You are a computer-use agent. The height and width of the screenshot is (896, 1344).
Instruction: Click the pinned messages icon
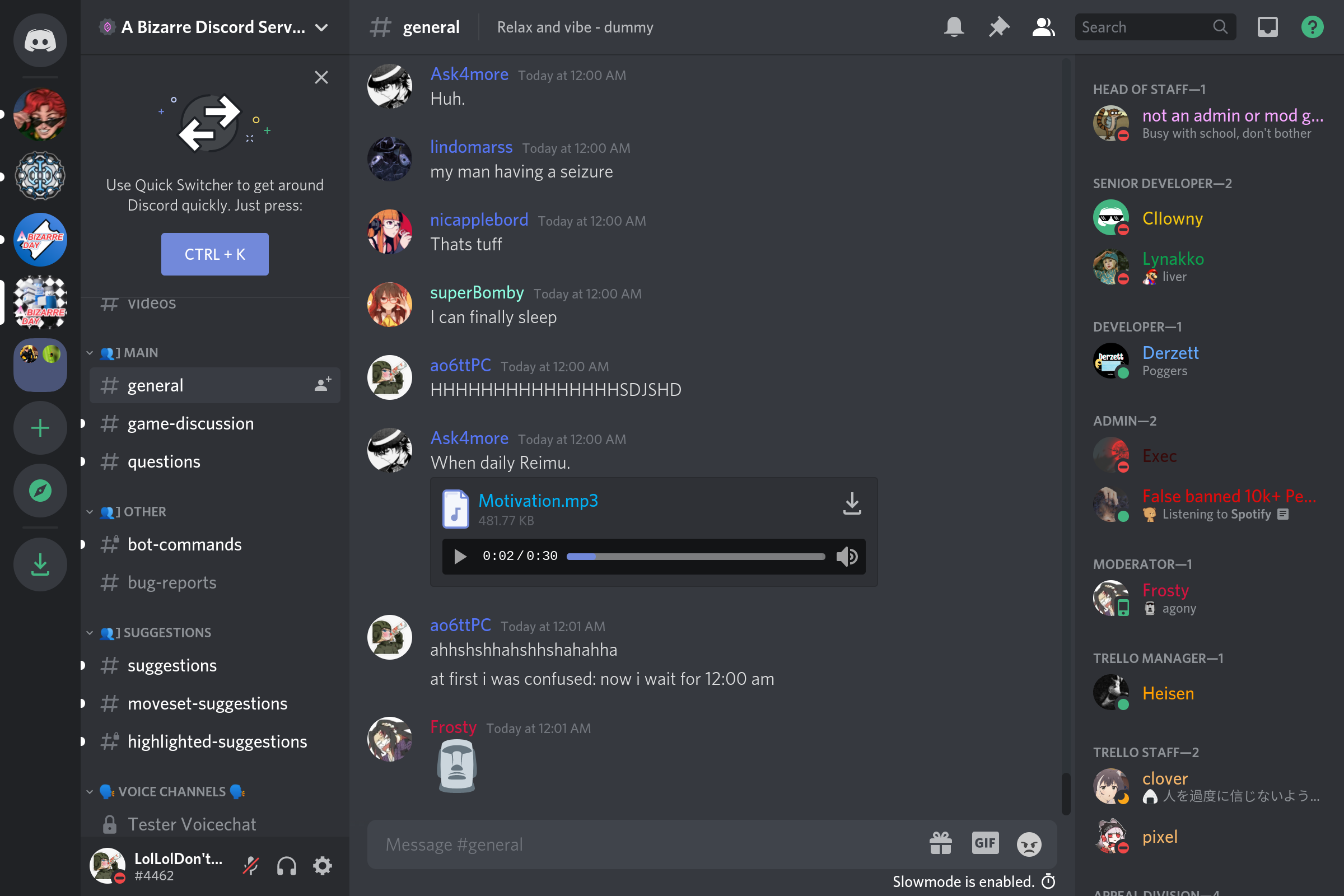pos(998,27)
